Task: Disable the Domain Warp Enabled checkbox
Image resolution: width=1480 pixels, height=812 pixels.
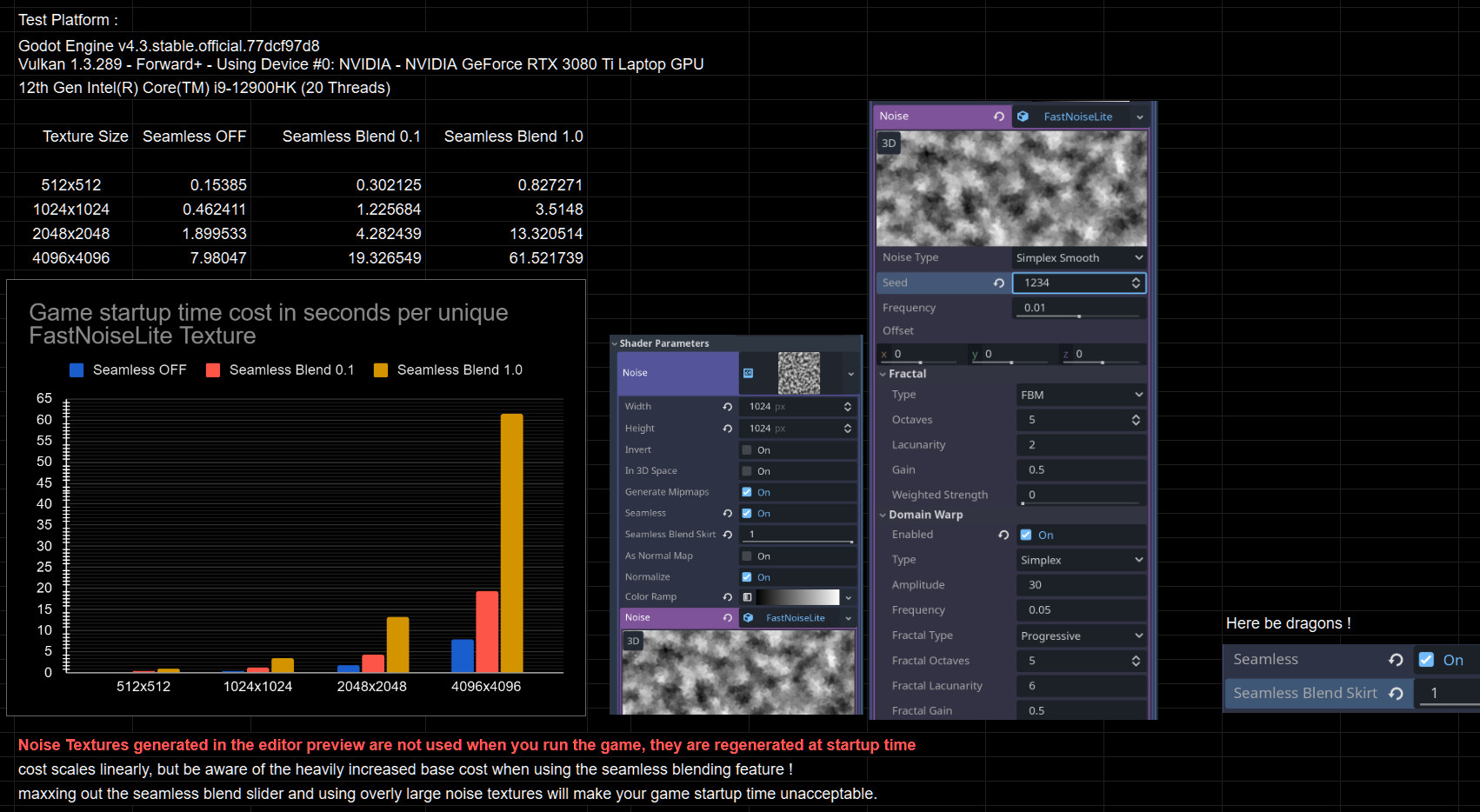Action: click(x=1026, y=536)
